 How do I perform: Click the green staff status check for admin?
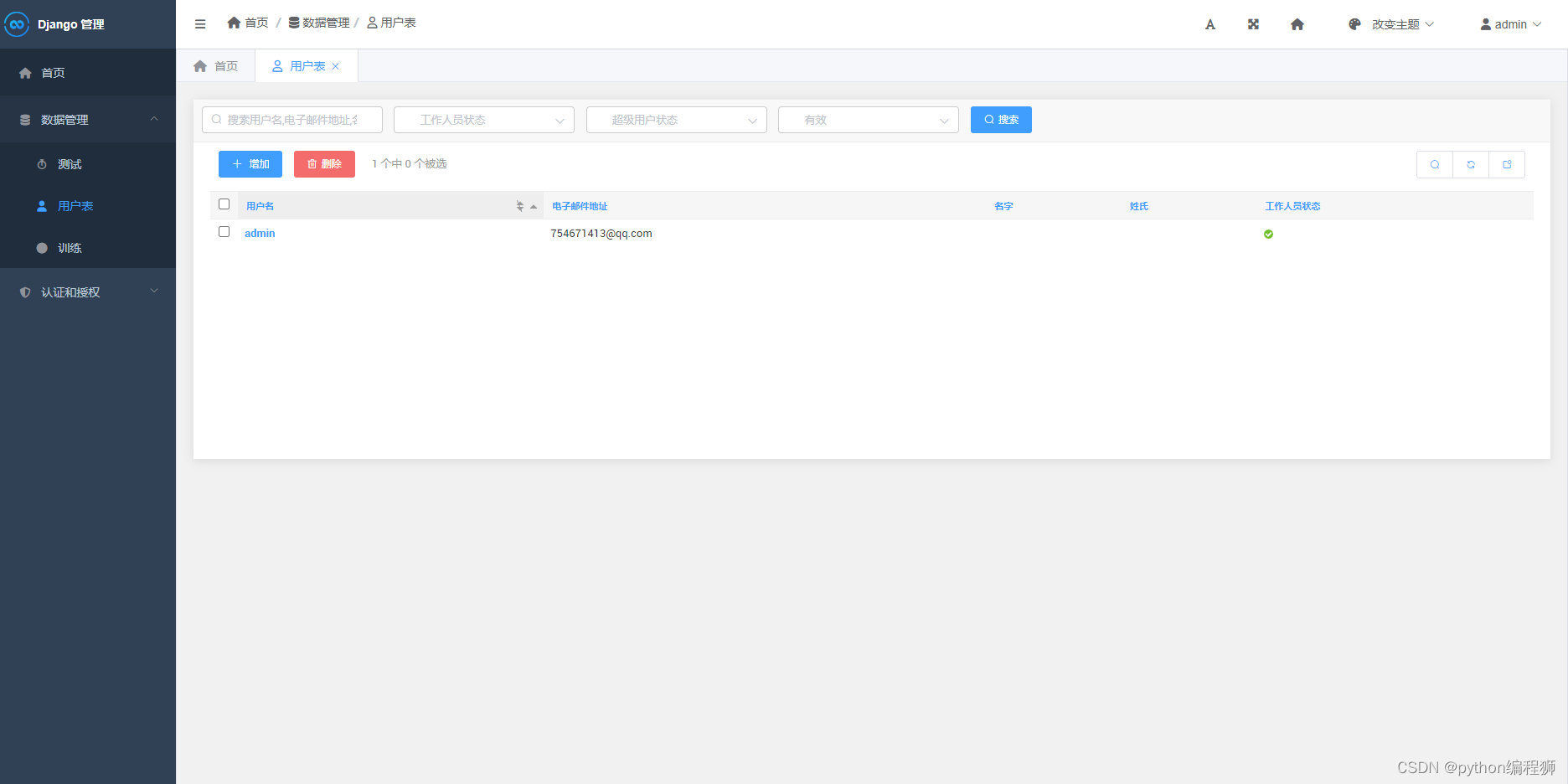click(x=1268, y=234)
